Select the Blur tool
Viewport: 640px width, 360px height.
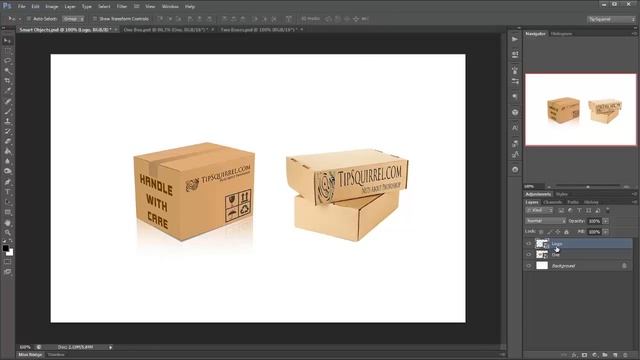click(7, 162)
